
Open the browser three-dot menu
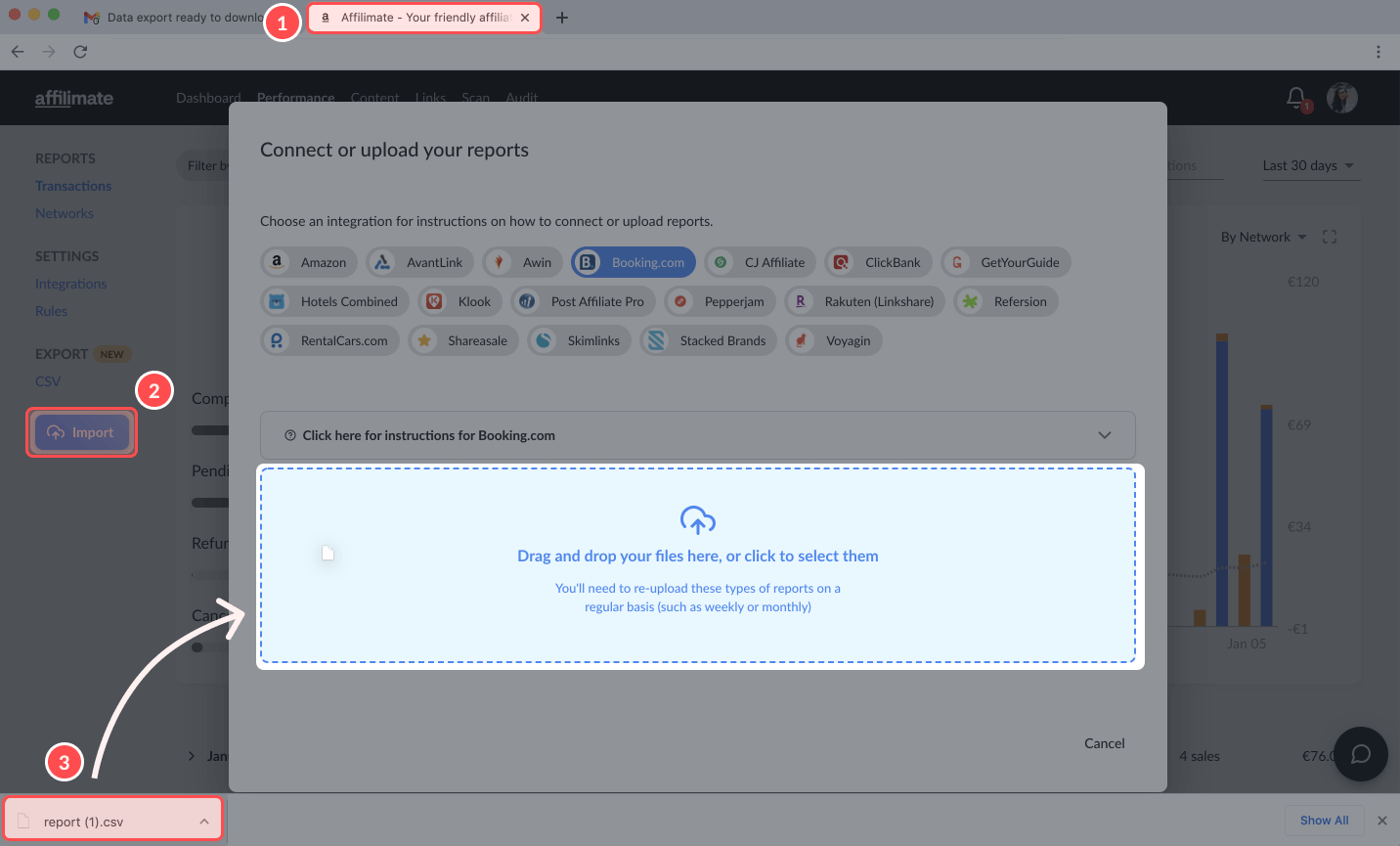tap(1378, 52)
